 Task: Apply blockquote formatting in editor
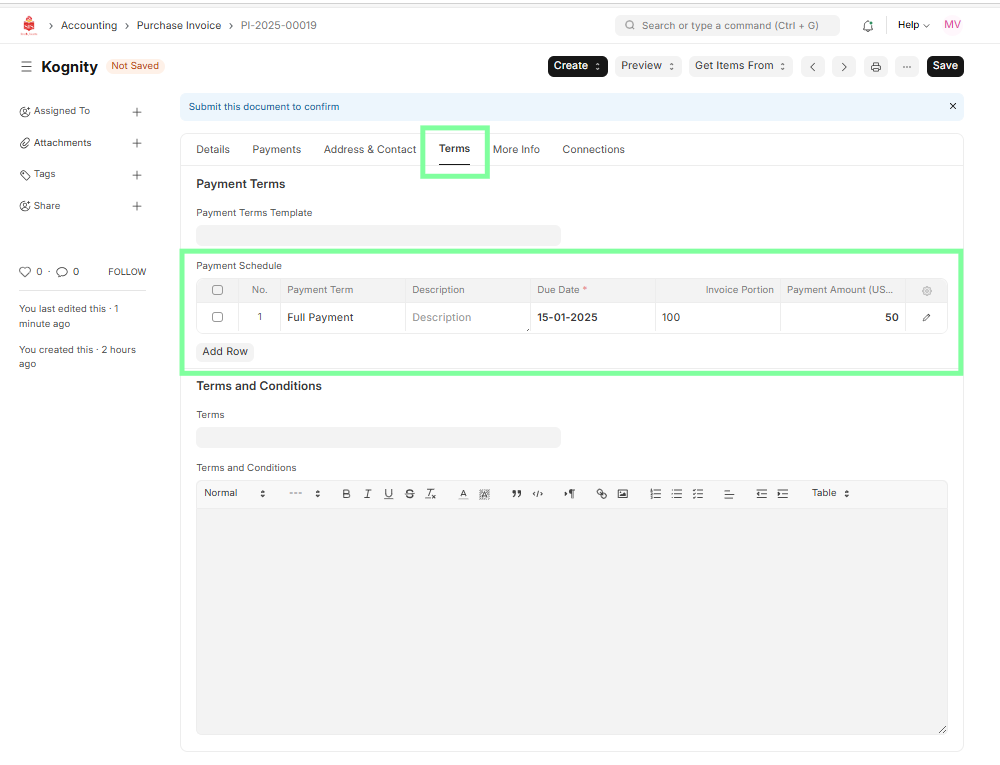pos(516,494)
